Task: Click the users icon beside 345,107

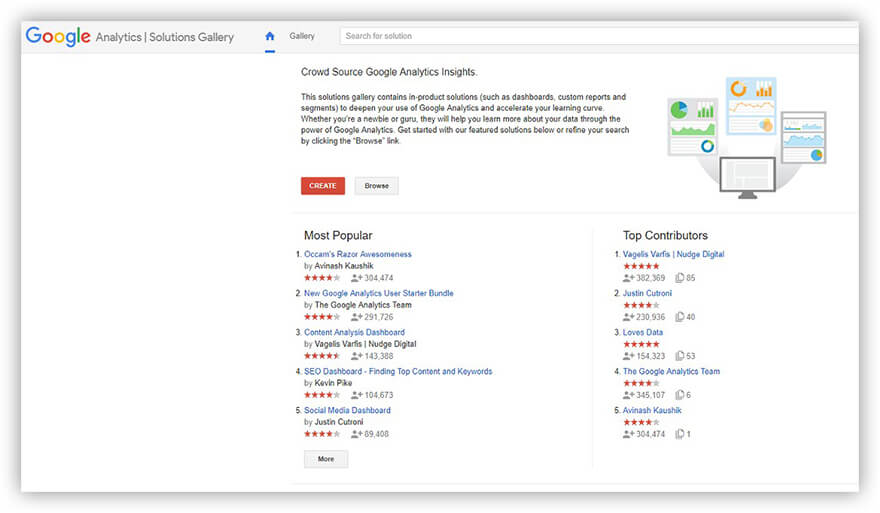Action: [x=629, y=395]
